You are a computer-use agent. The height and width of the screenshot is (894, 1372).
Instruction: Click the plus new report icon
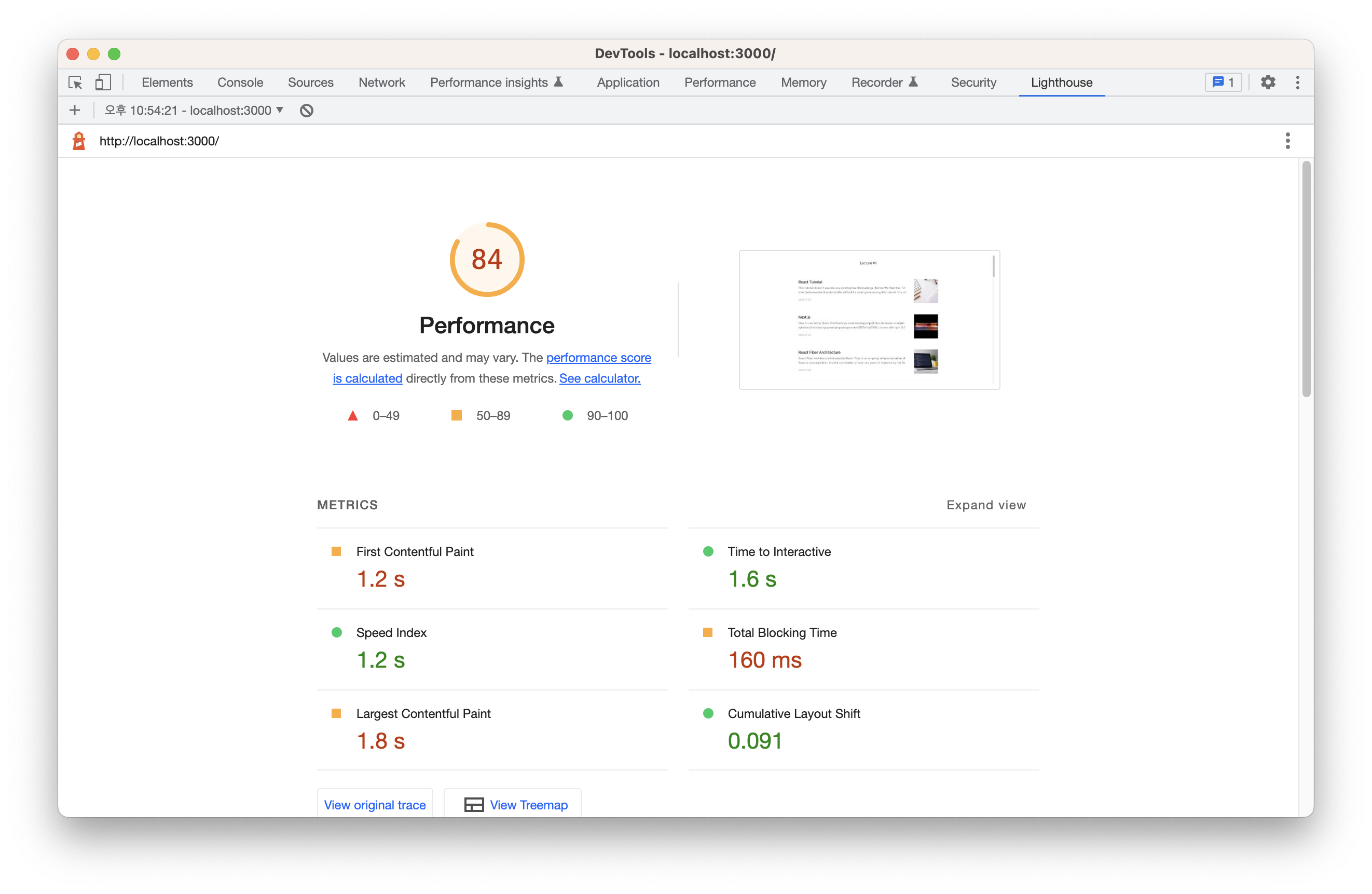[x=75, y=110]
